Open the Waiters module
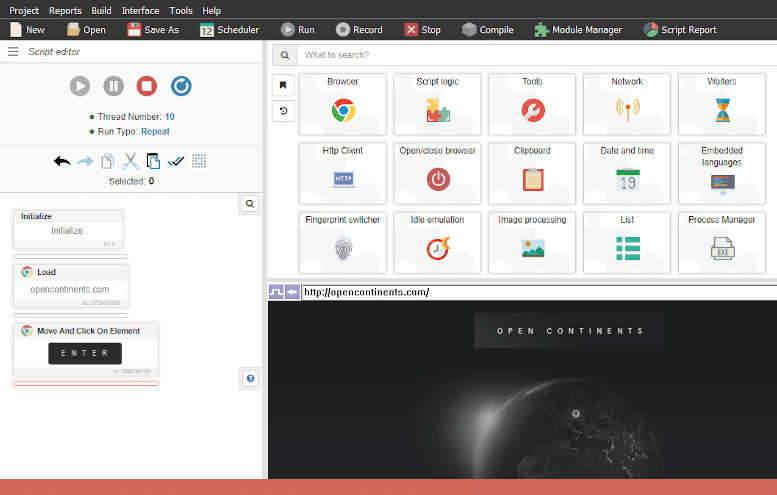This screenshot has width=777, height=495. point(722,104)
